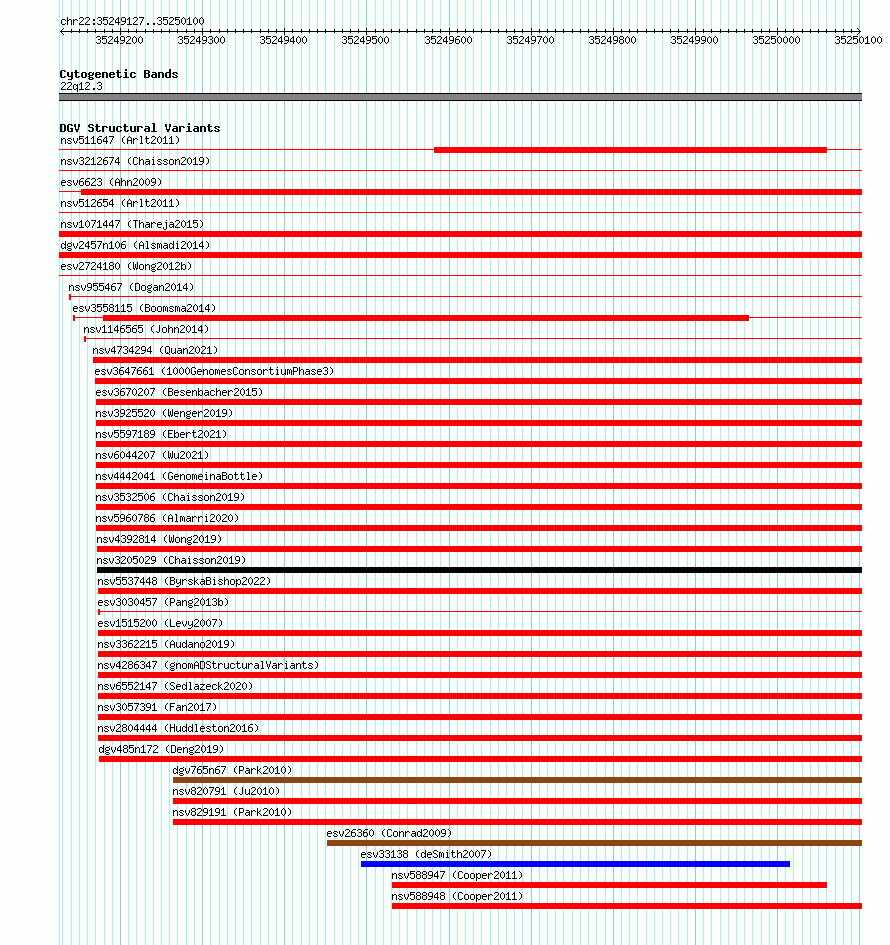The width and height of the screenshot is (890, 945).
Task: Select dgv2457n106 (Alsmadi2014) label
Action: pos(135,246)
